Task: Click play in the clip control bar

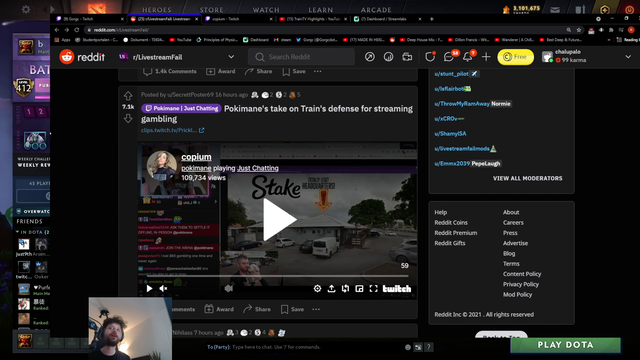Action: pos(149,289)
